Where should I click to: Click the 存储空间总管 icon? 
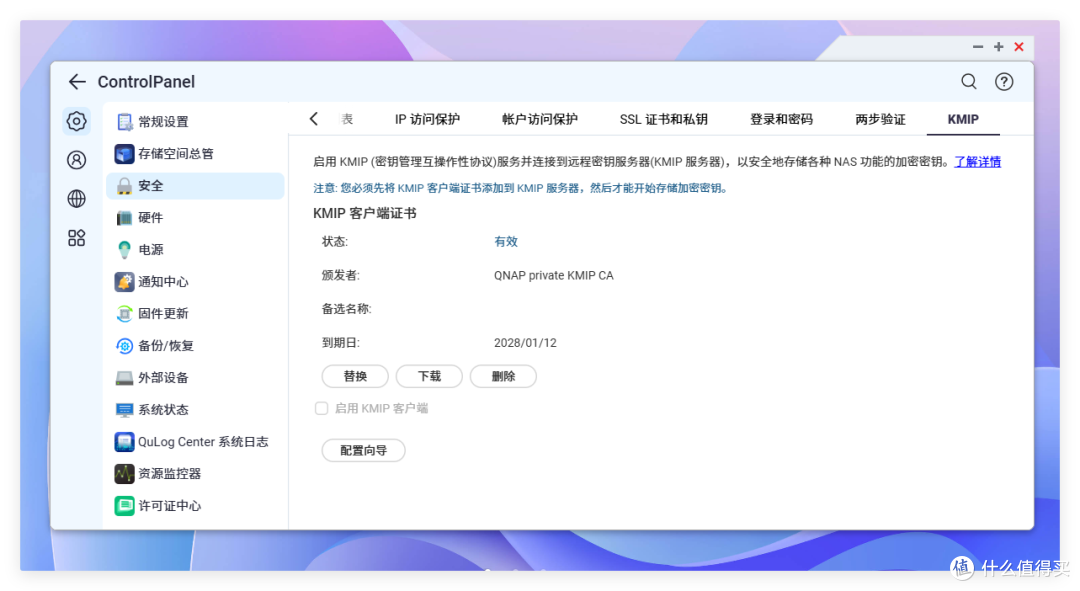125,154
